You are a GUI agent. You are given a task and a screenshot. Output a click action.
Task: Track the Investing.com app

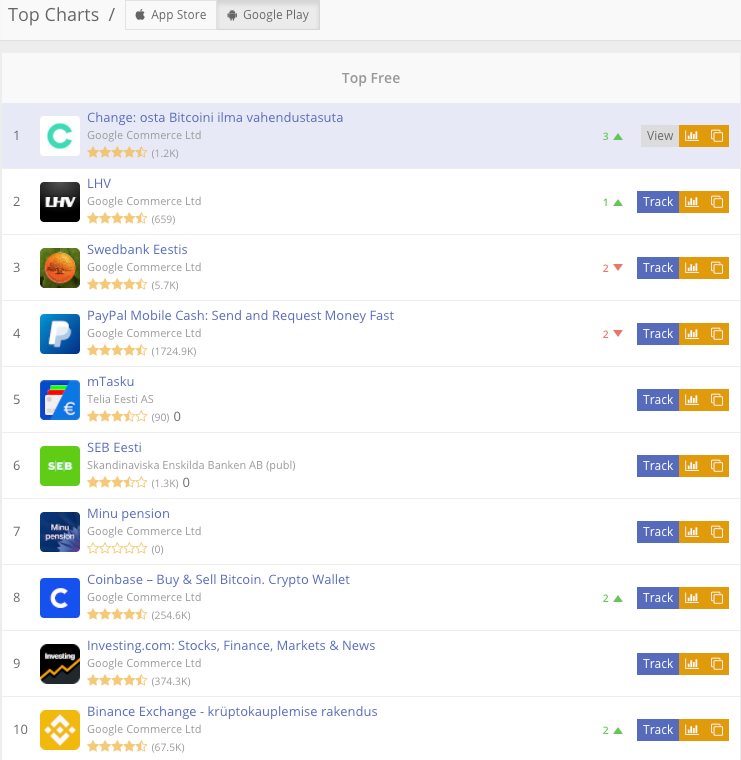[658, 664]
